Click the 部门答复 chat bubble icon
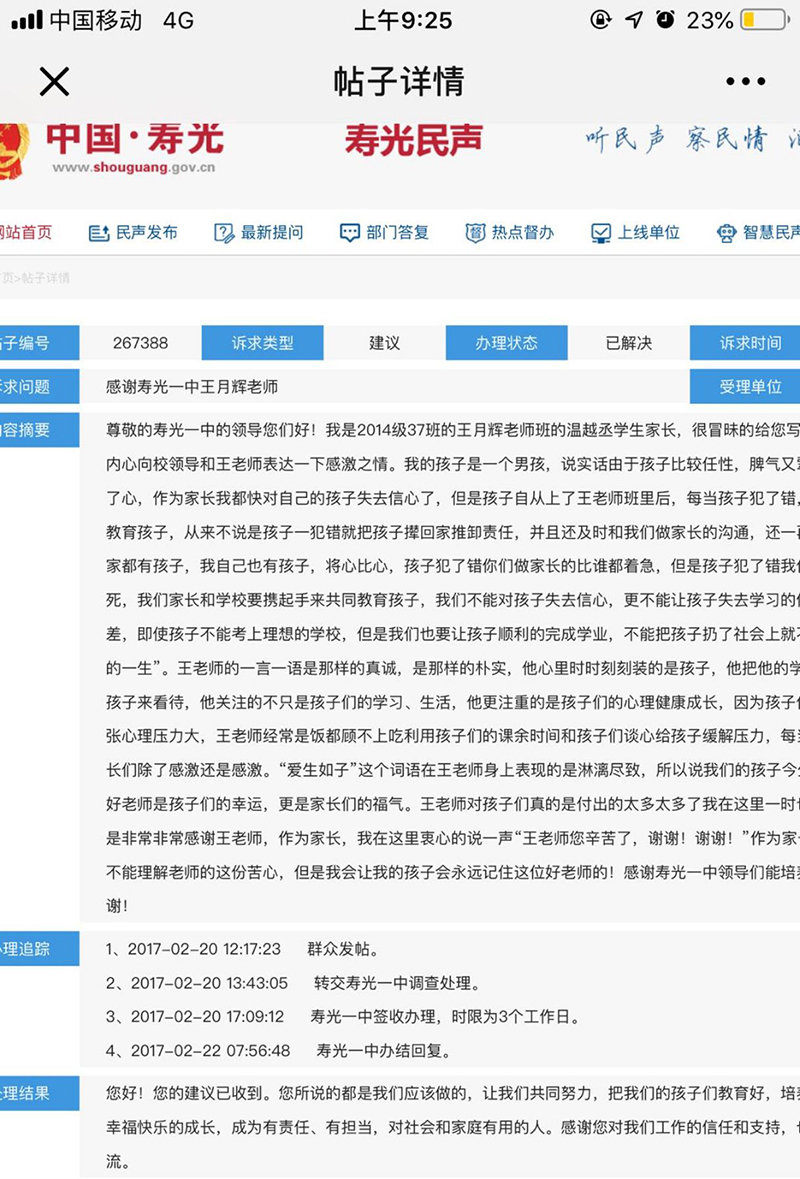Screen dimensions: 800x1179 pos(349,233)
